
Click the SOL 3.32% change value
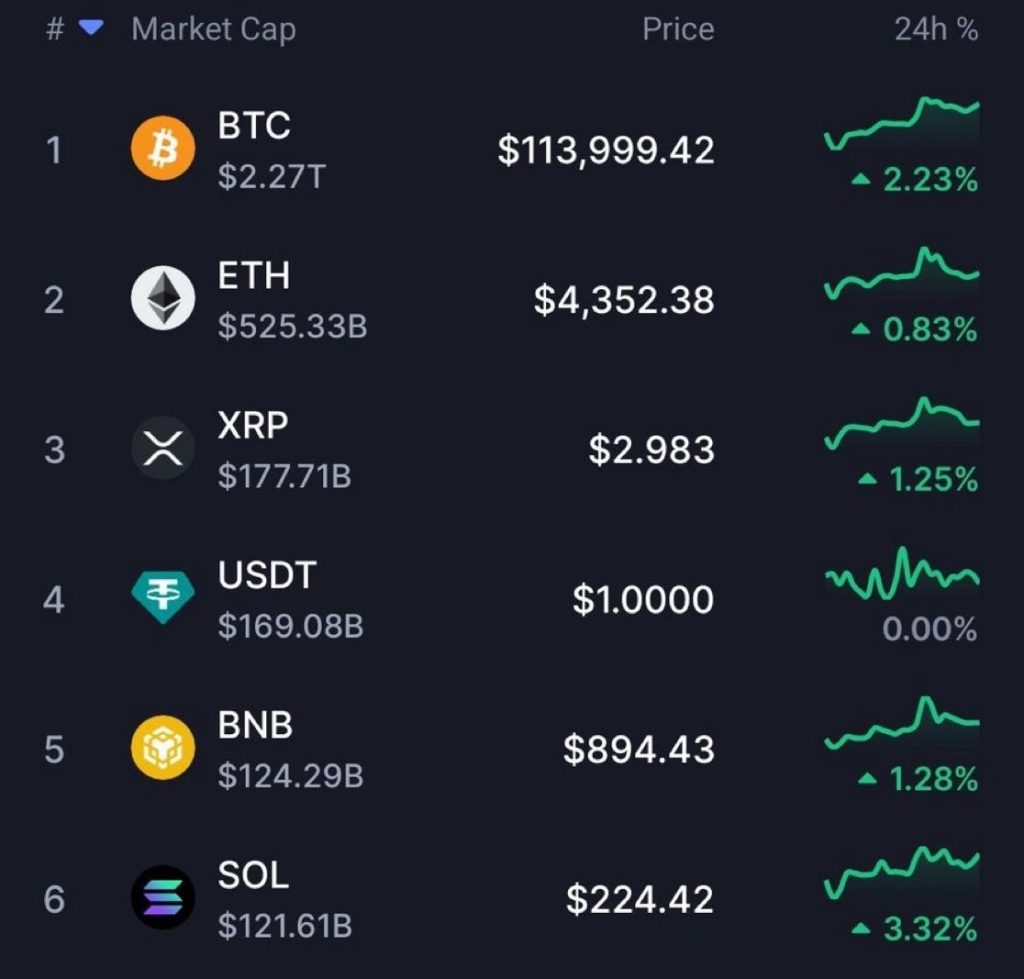[x=929, y=929]
